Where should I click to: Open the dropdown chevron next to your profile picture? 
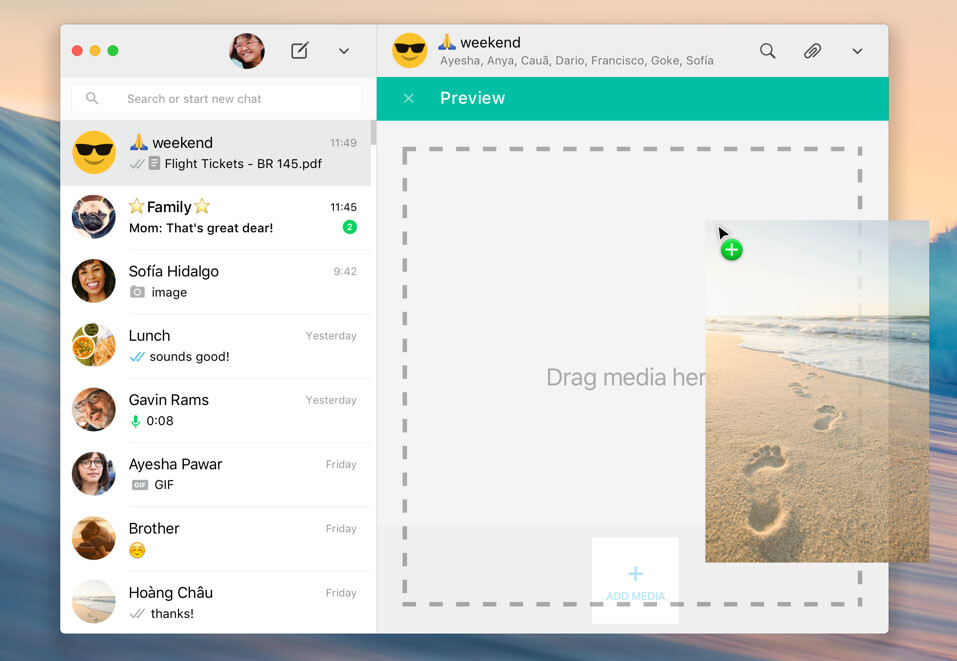(x=344, y=50)
